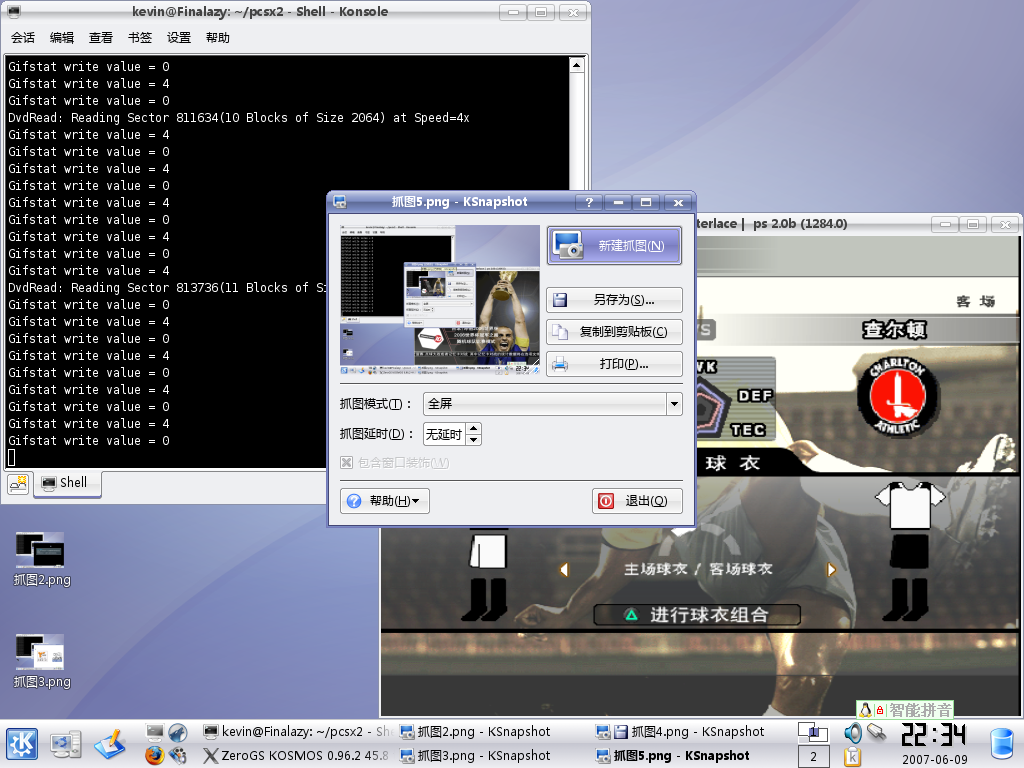
Task: Toggle the 包含窗口装饰 checkbox
Action: [347, 462]
